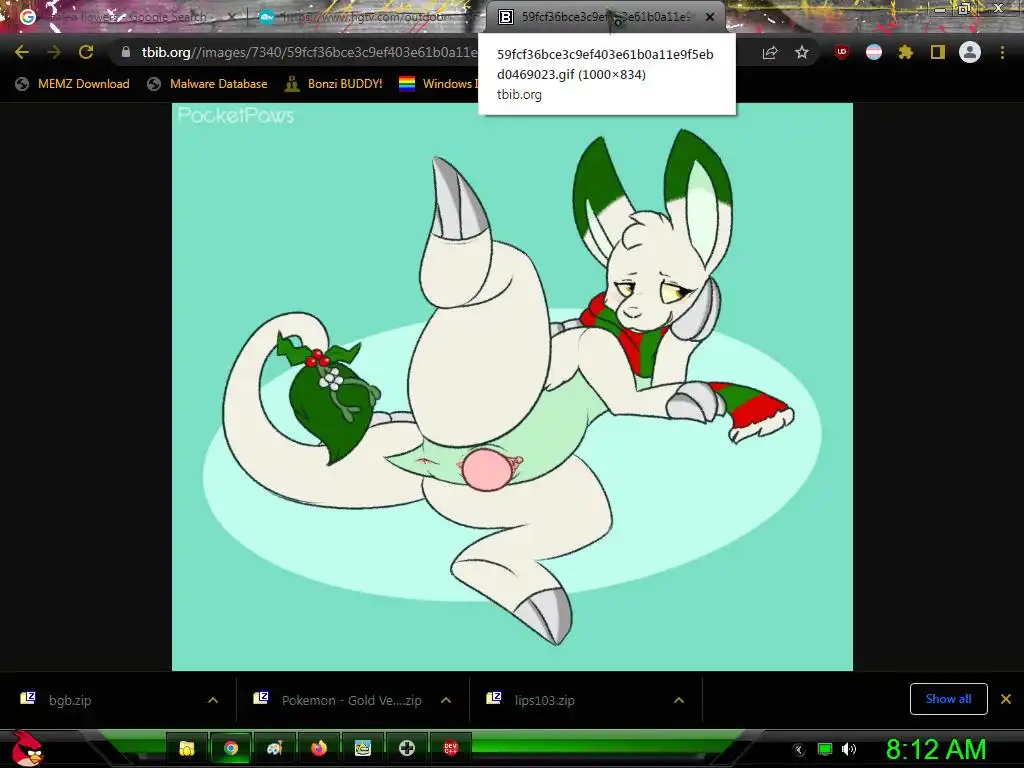Open File Explorer from the taskbar

[x=187, y=748]
